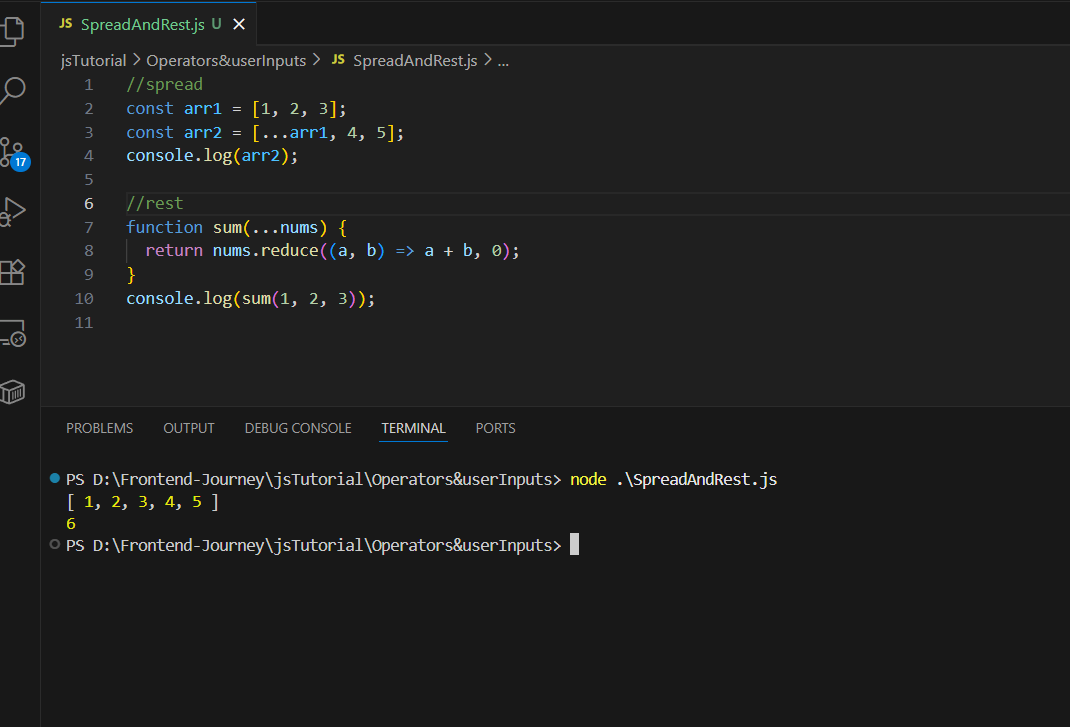Click the ellipsis breadcrumb segment
1070x727 pixels.
[503, 61]
